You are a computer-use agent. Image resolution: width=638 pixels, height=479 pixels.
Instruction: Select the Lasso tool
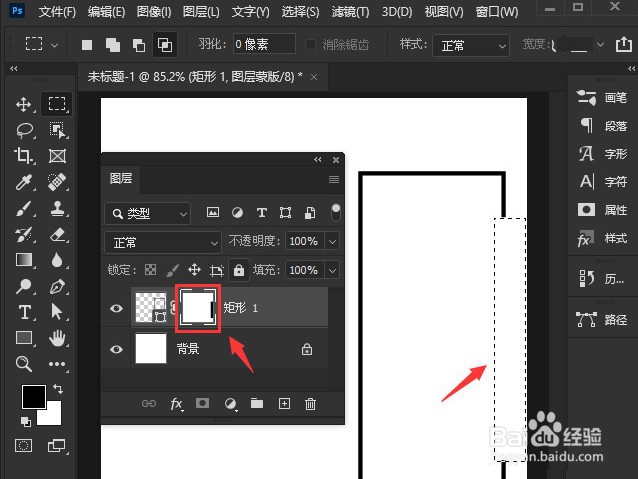pos(24,130)
